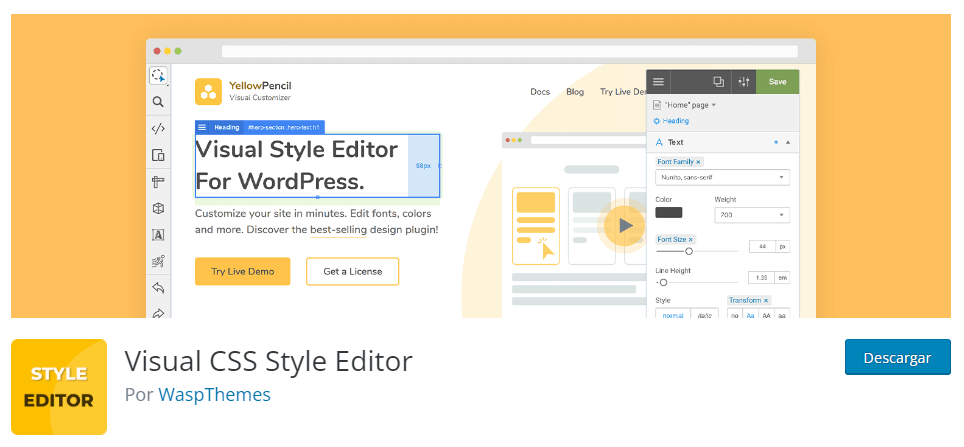964x447 pixels.
Task: Open the dark Color swatch picker
Action: coord(668,213)
